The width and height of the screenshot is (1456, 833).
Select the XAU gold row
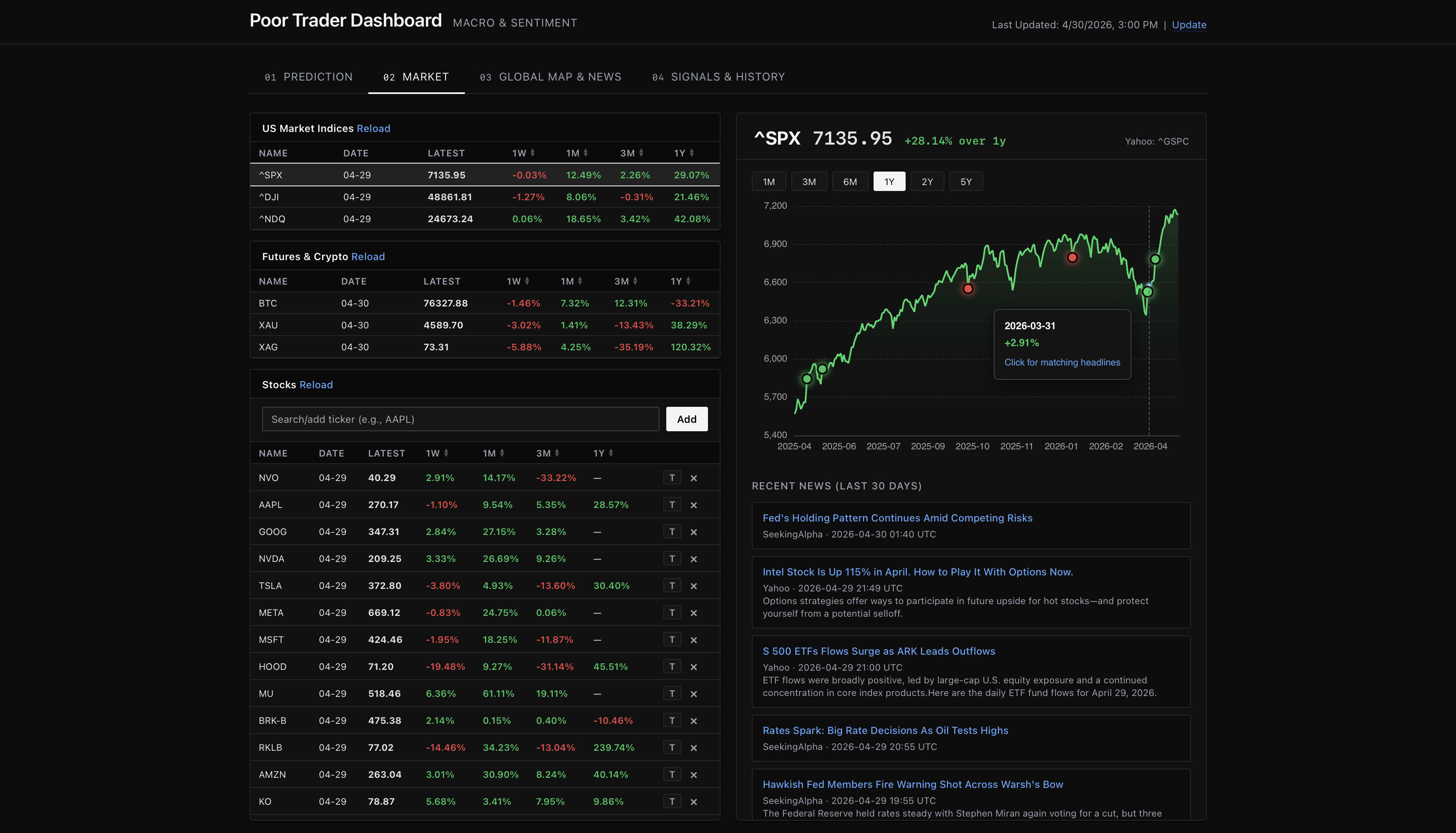click(484, 325)
